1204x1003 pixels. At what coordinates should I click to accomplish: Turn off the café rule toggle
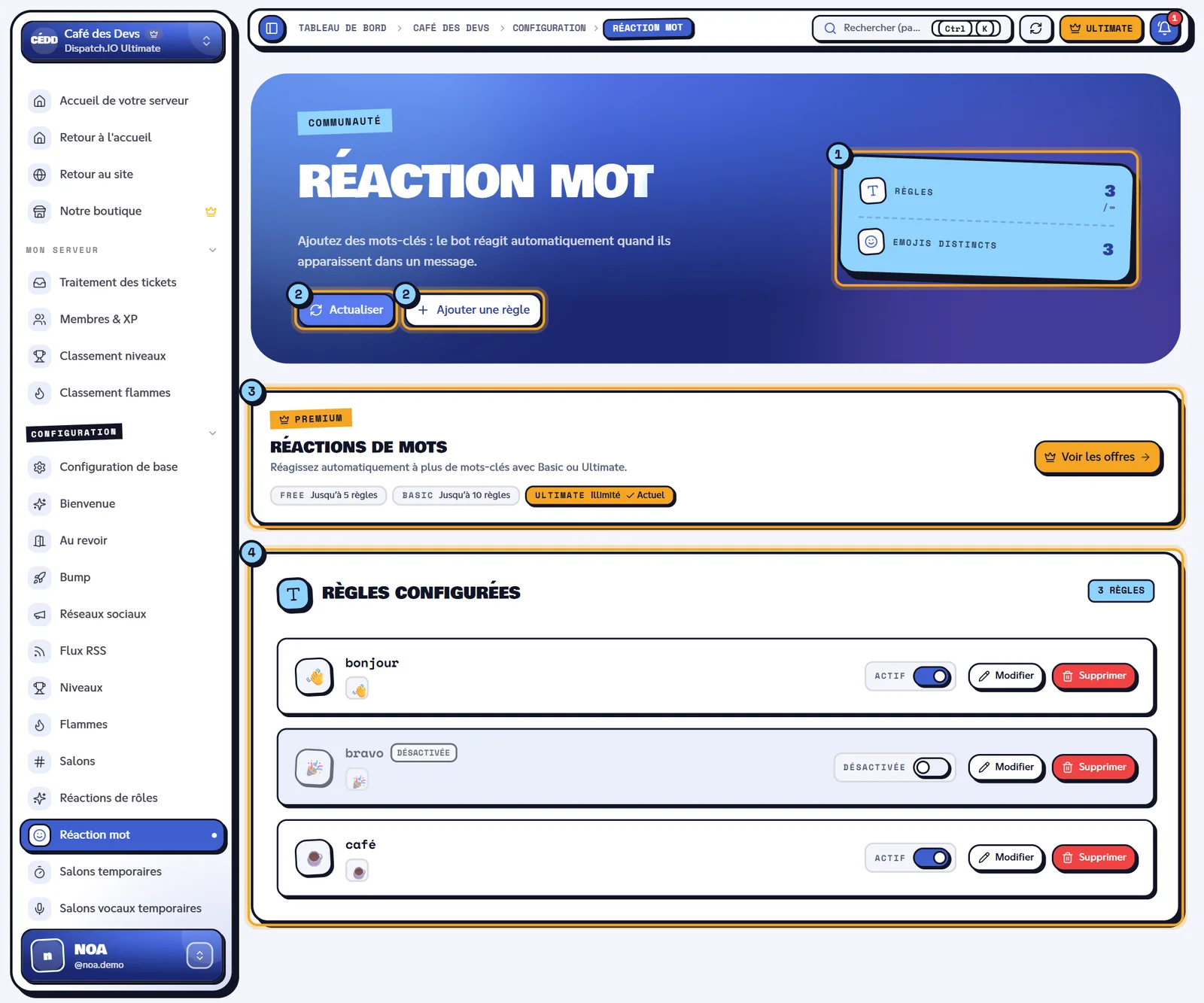pos(932,858)
